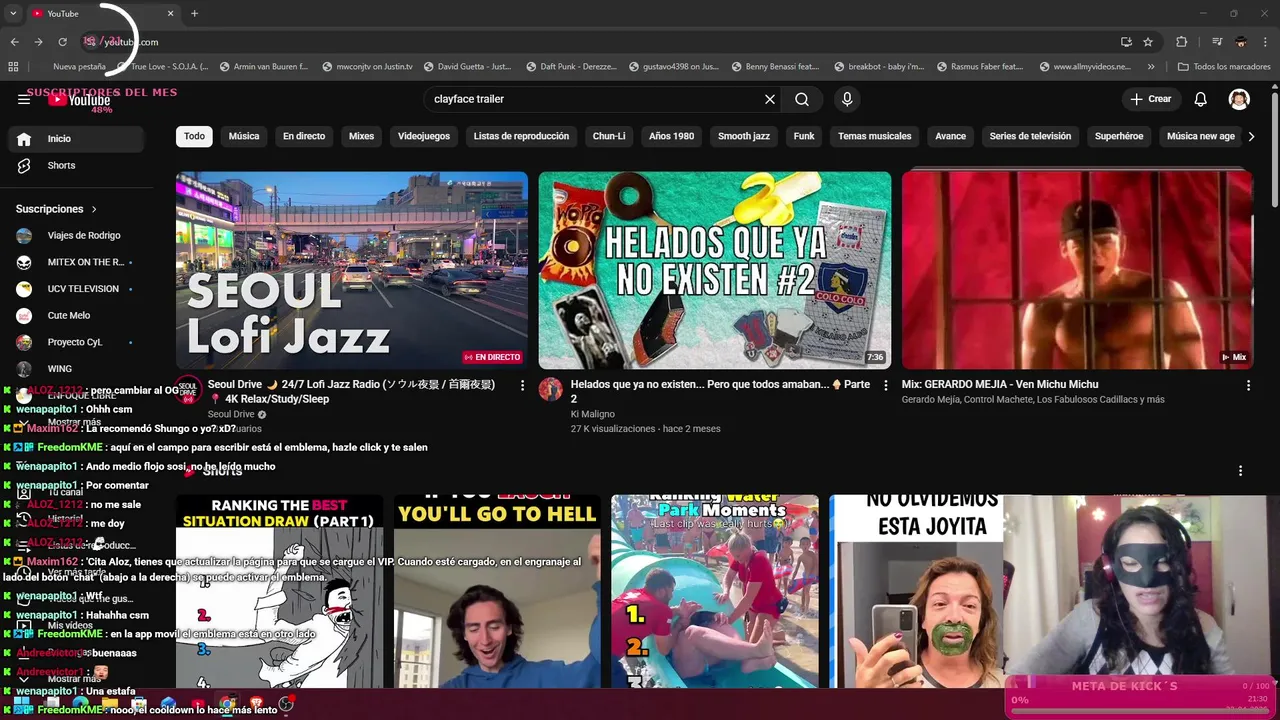Select the Superhéroe filter chip

tap(1119, 136)
